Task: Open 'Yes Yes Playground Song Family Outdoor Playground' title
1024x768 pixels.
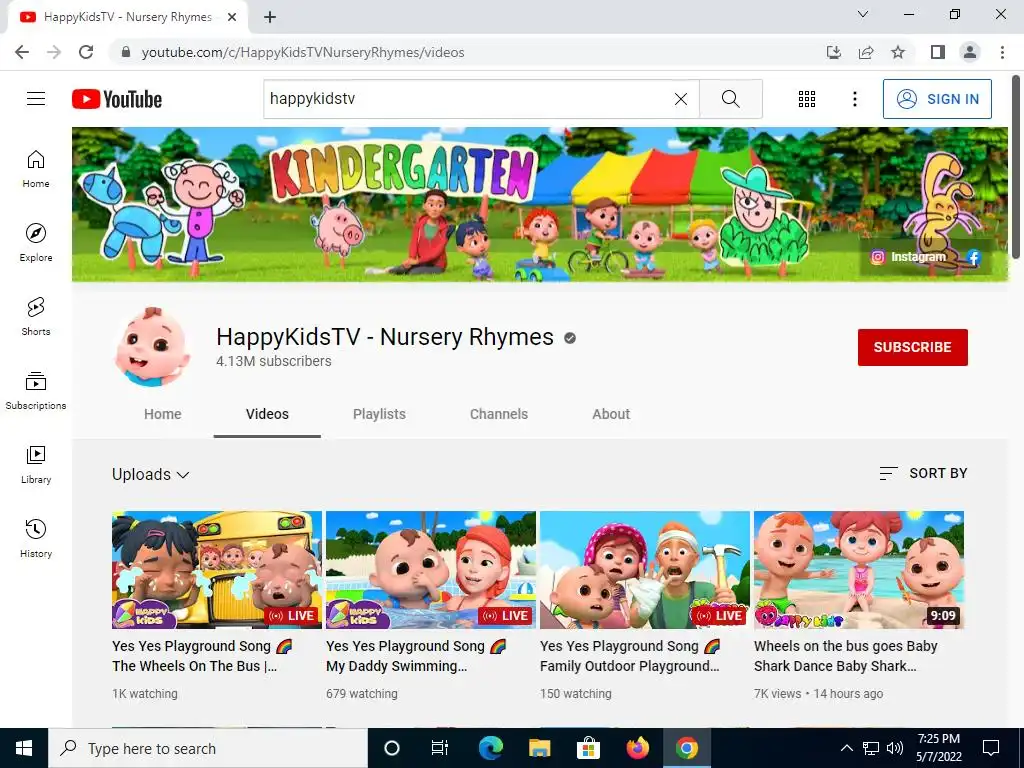Action: (630, 656)
